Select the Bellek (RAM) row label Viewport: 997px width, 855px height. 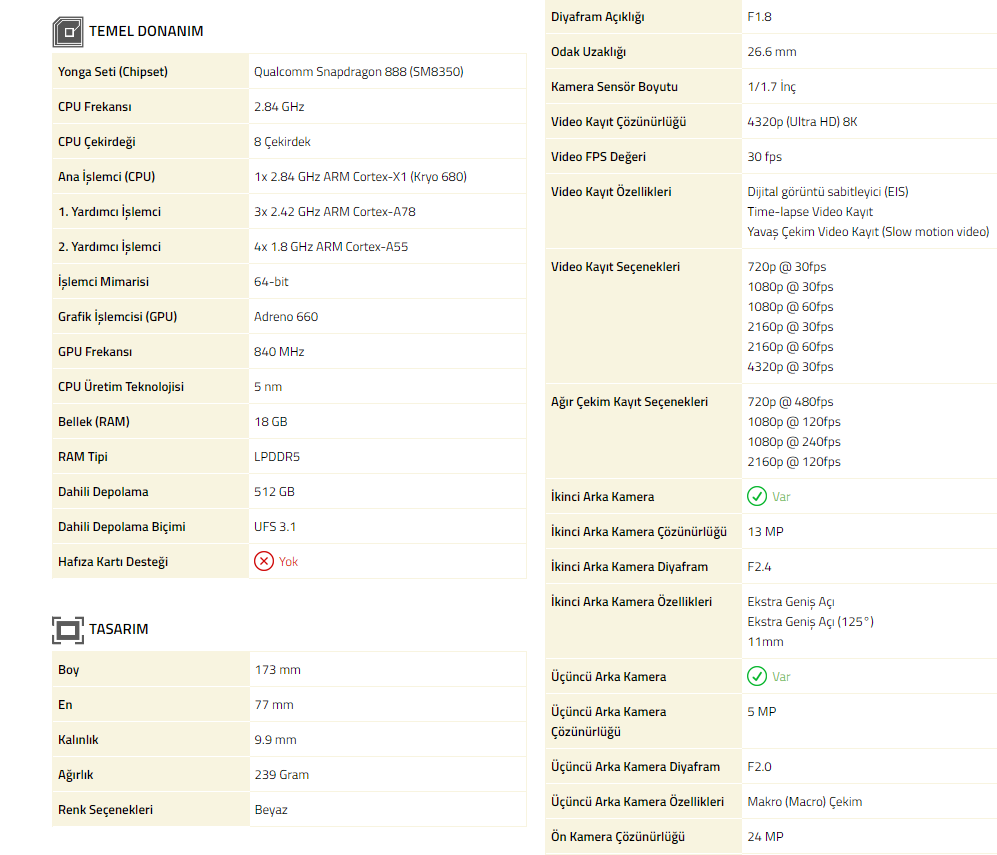pyautogui.click(x=94, y=422)
